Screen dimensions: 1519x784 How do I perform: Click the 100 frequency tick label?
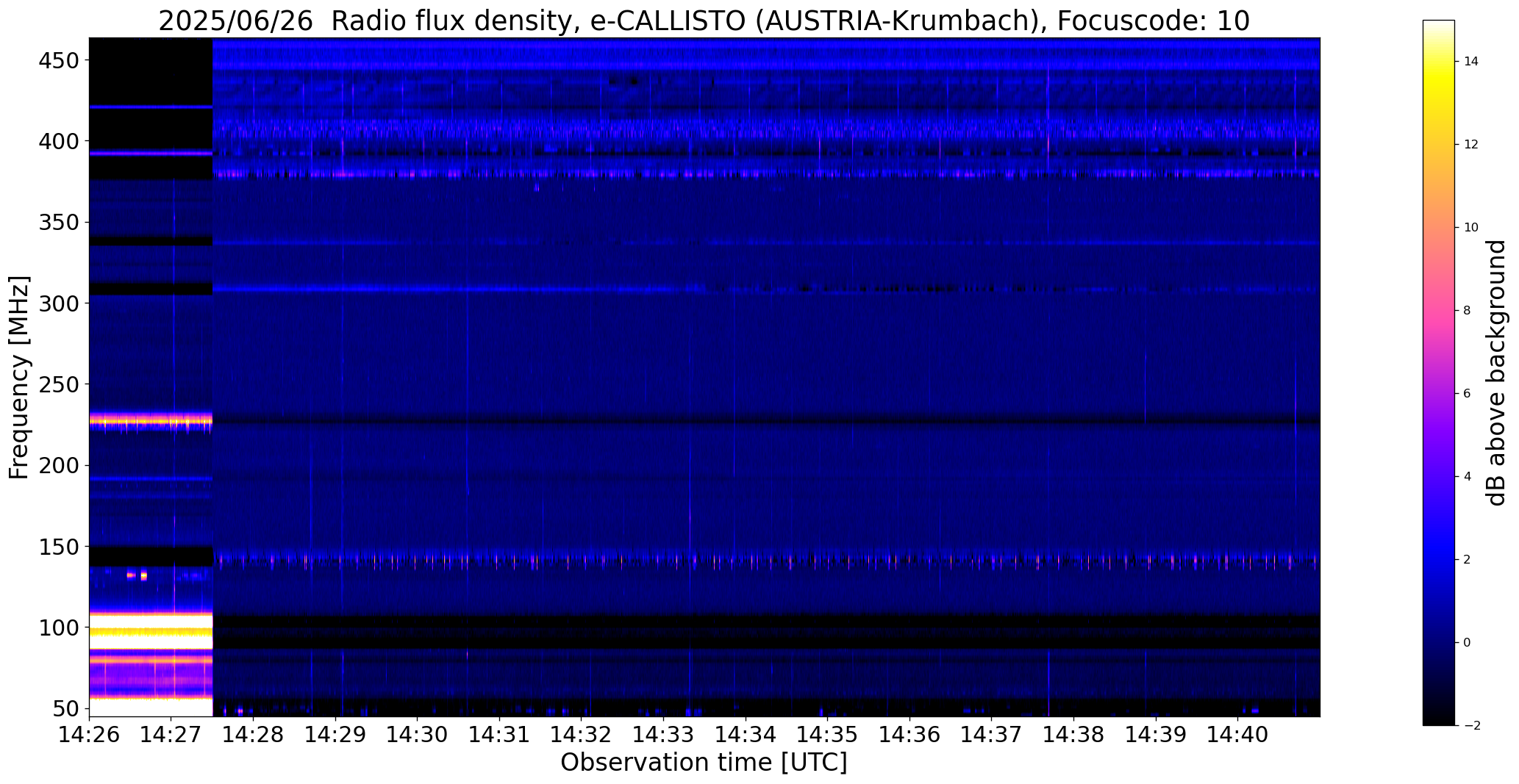(57, 627)
